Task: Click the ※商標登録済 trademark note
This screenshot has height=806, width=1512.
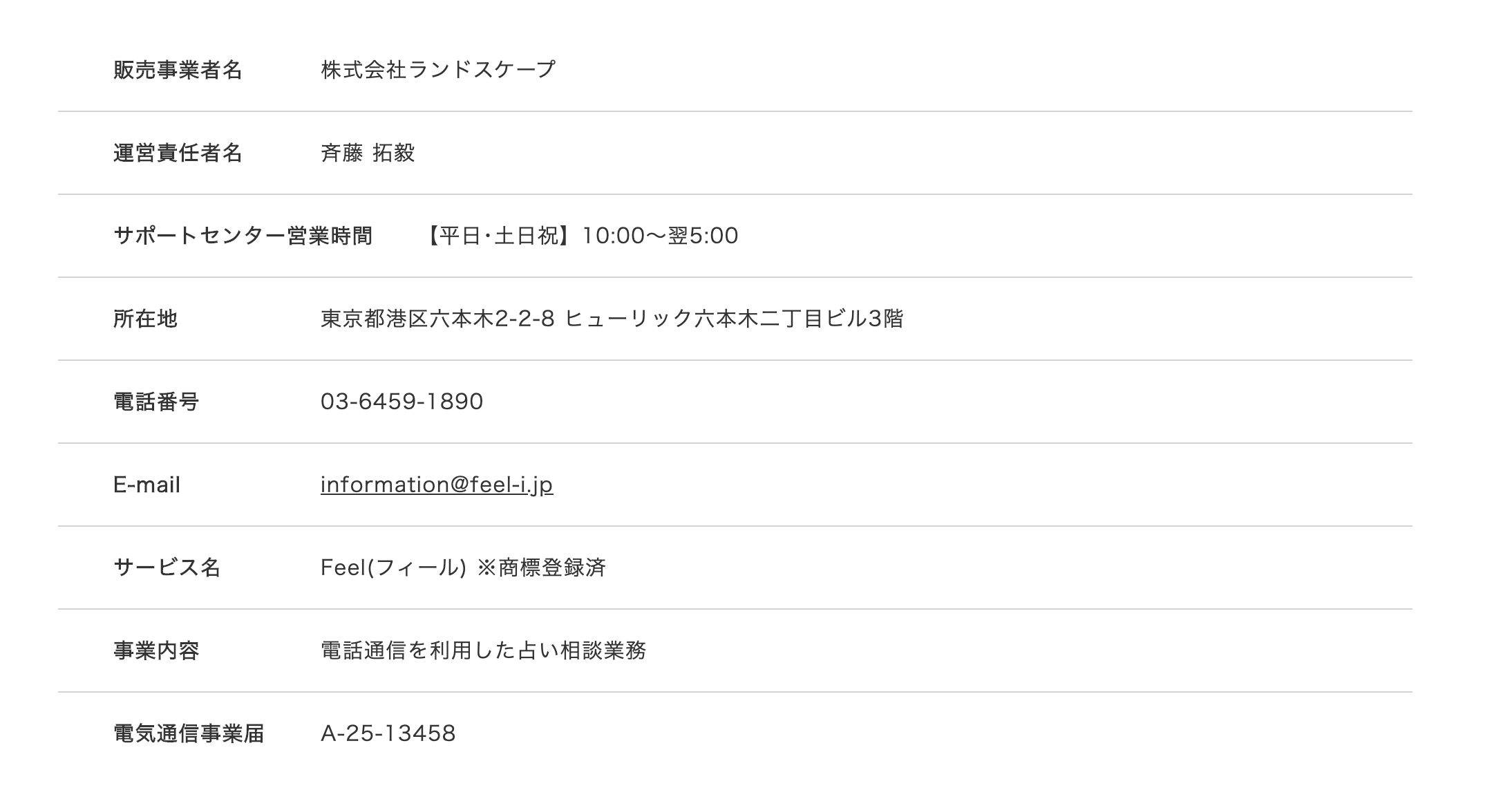Action: point(541,568)
